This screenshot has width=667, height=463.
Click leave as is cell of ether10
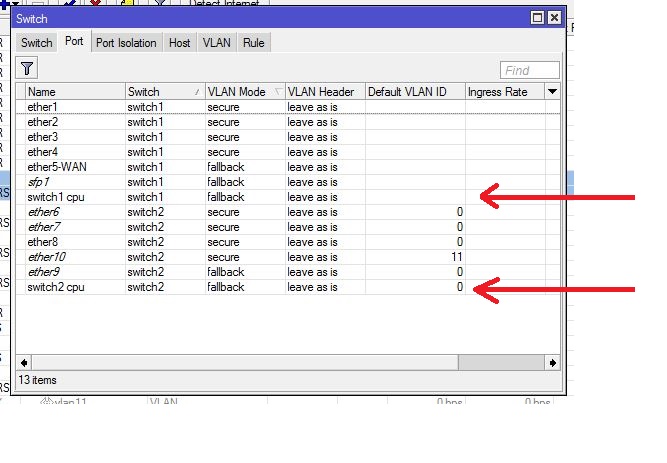click(x=325, y=257)
